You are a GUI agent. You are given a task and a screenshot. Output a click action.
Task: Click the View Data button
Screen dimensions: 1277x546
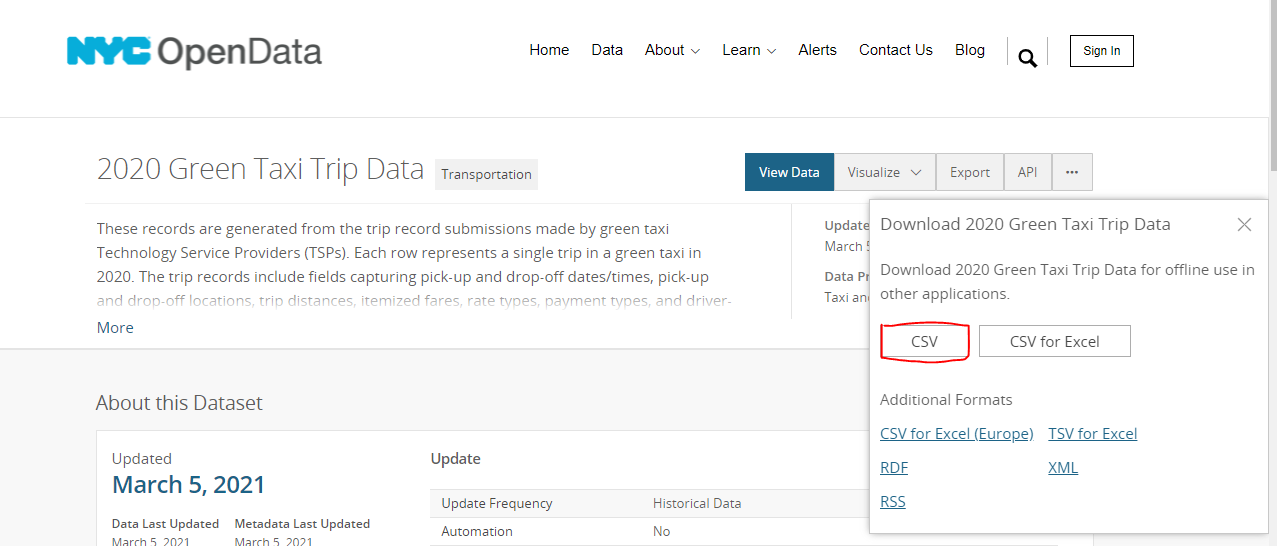click(x=789, y=172)
